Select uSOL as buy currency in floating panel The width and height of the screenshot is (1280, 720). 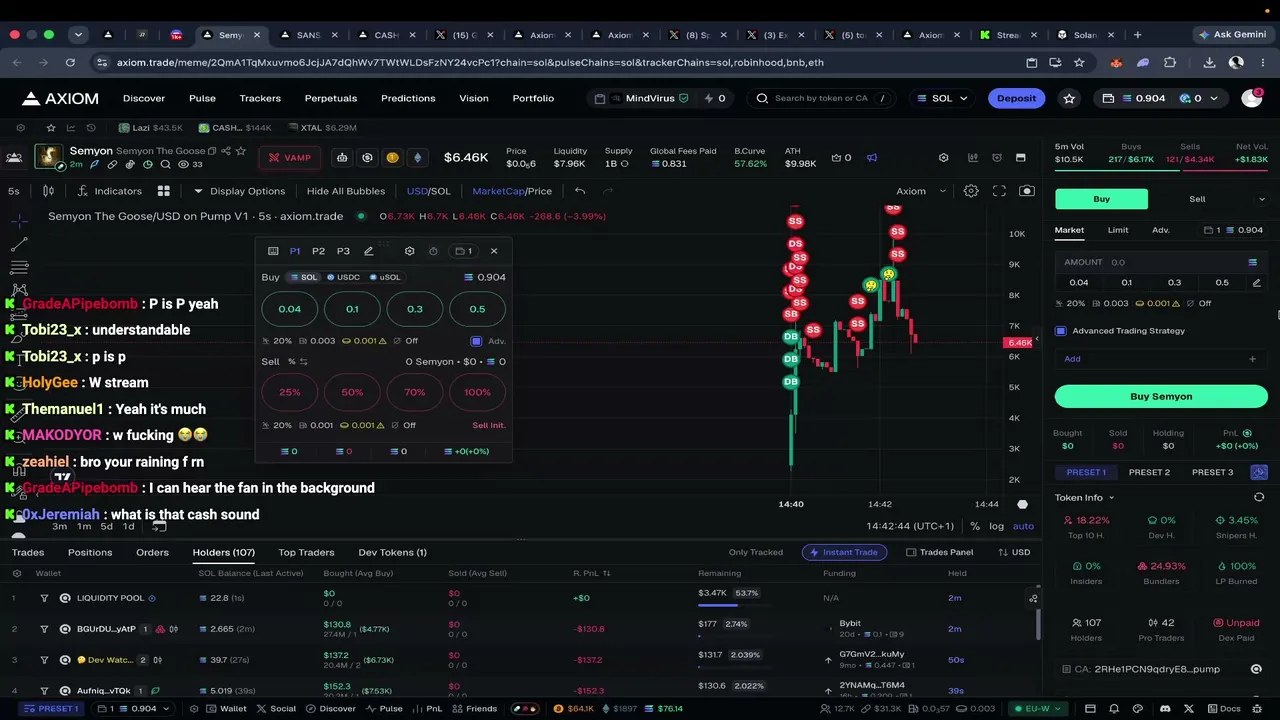385,277
